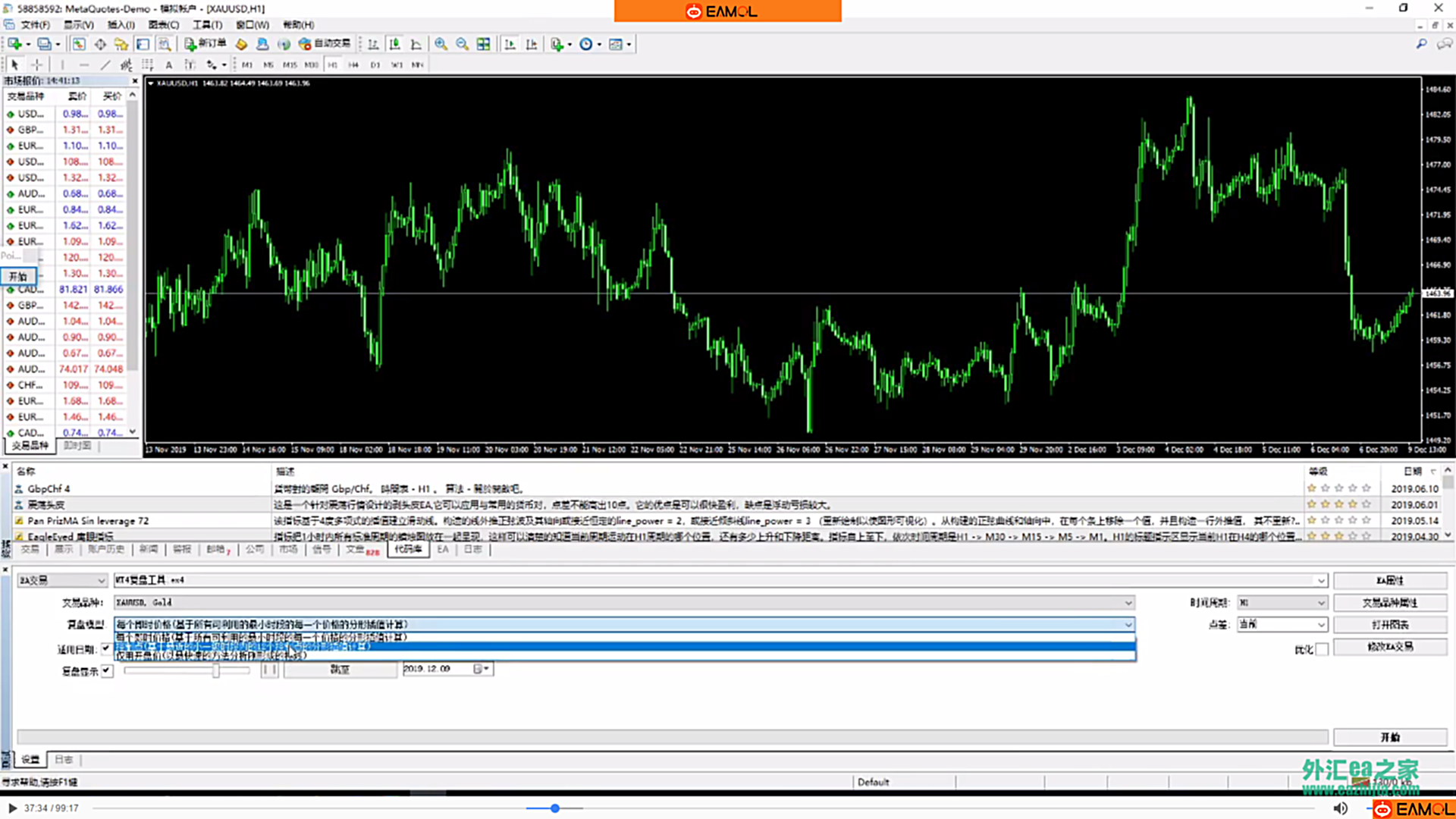Toggle the 复盘显示 visual mode checkbox
The height and width of the screenshot is (819, 1456).
107,670
